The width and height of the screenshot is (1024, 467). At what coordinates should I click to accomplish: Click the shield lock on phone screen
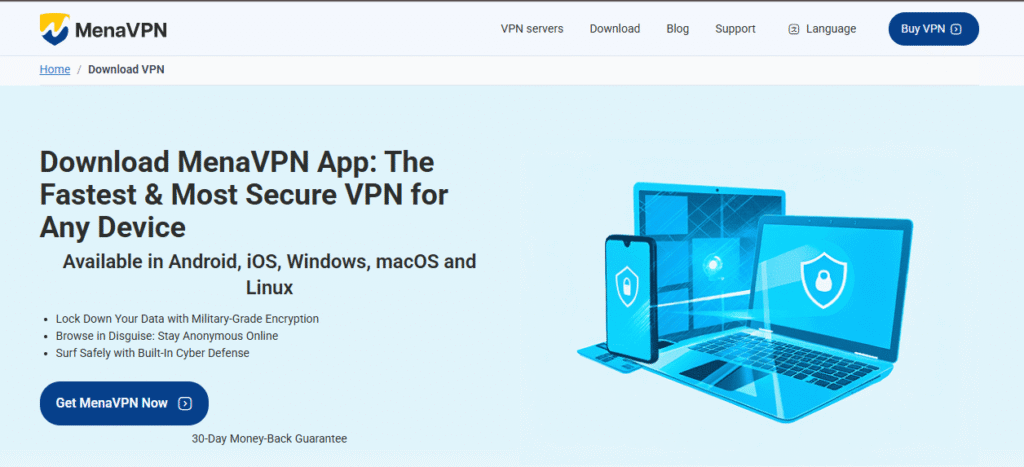(x=628, y=285)
